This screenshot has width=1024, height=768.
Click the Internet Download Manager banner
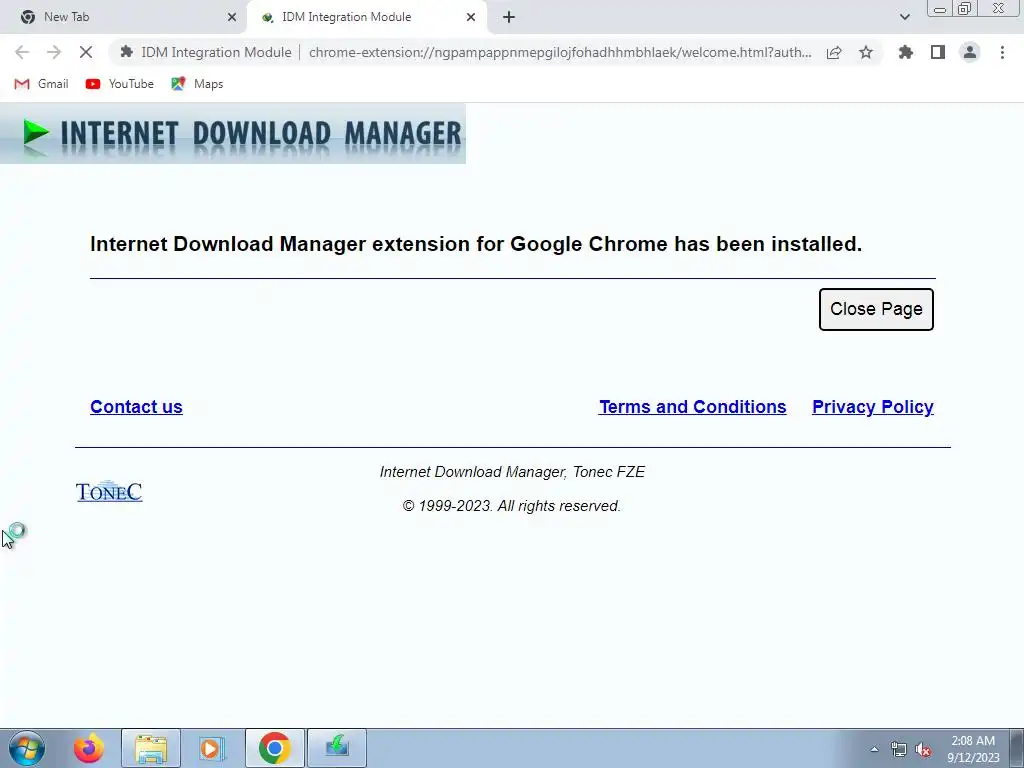tap(232, 133)
